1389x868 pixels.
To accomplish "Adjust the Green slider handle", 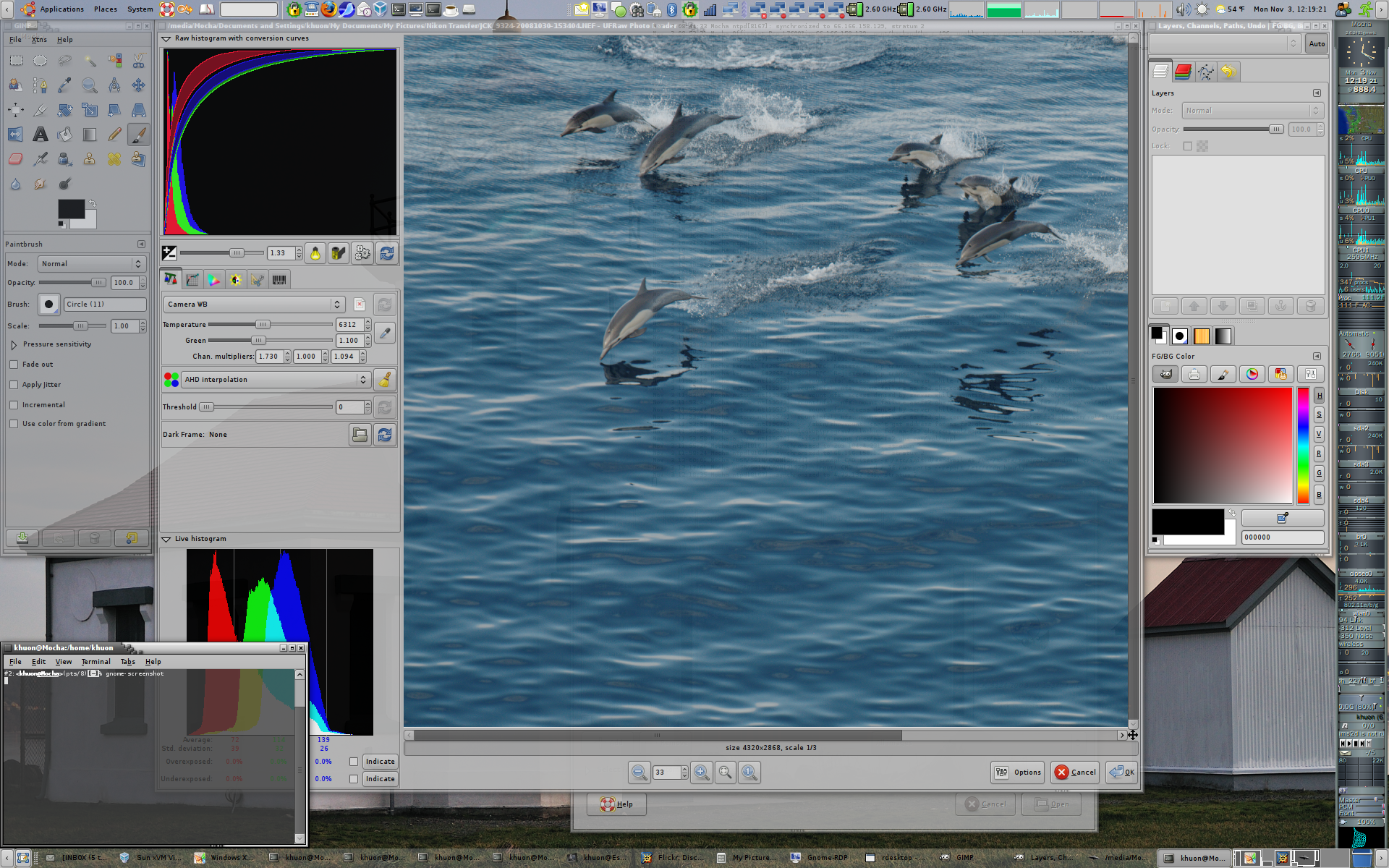I will click(258, 341).
